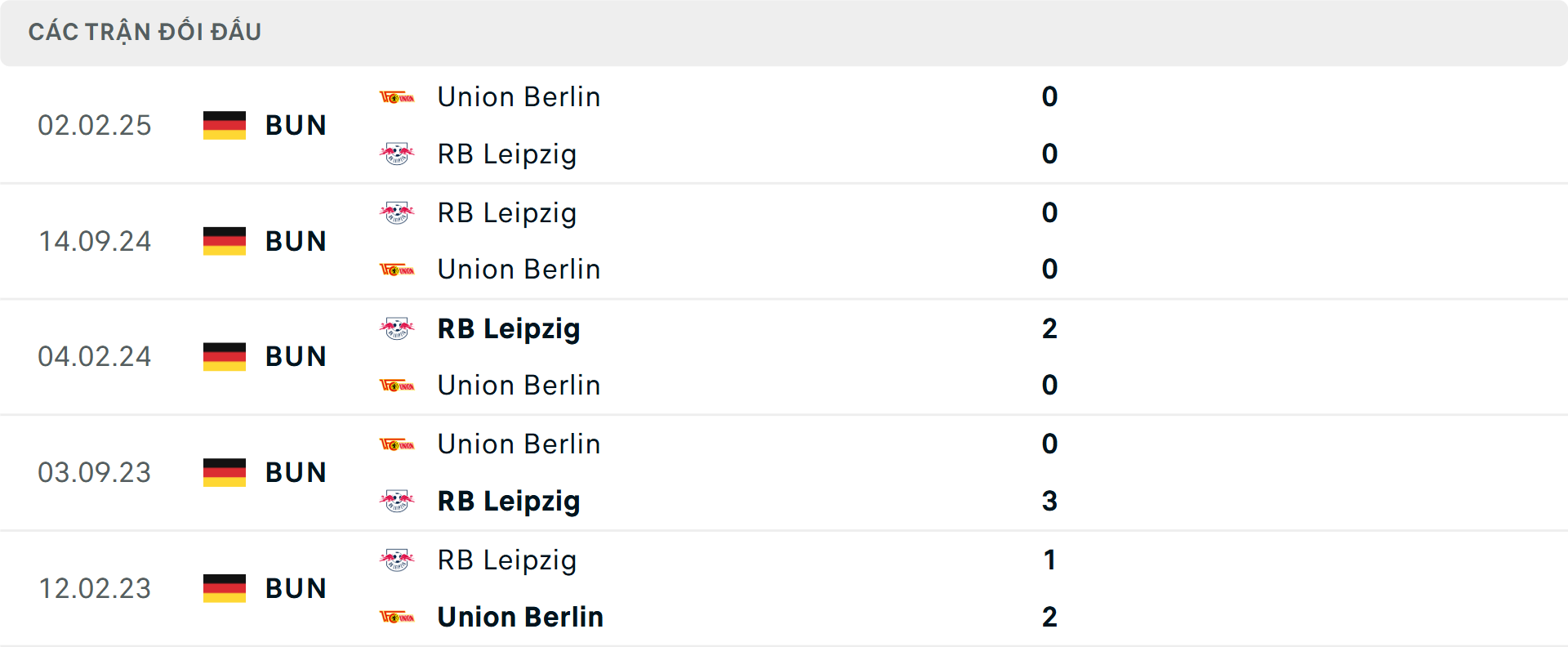
Task: Click the Union Berlin crest in the 12.02.23 row
Action: [x=398, y=617]
